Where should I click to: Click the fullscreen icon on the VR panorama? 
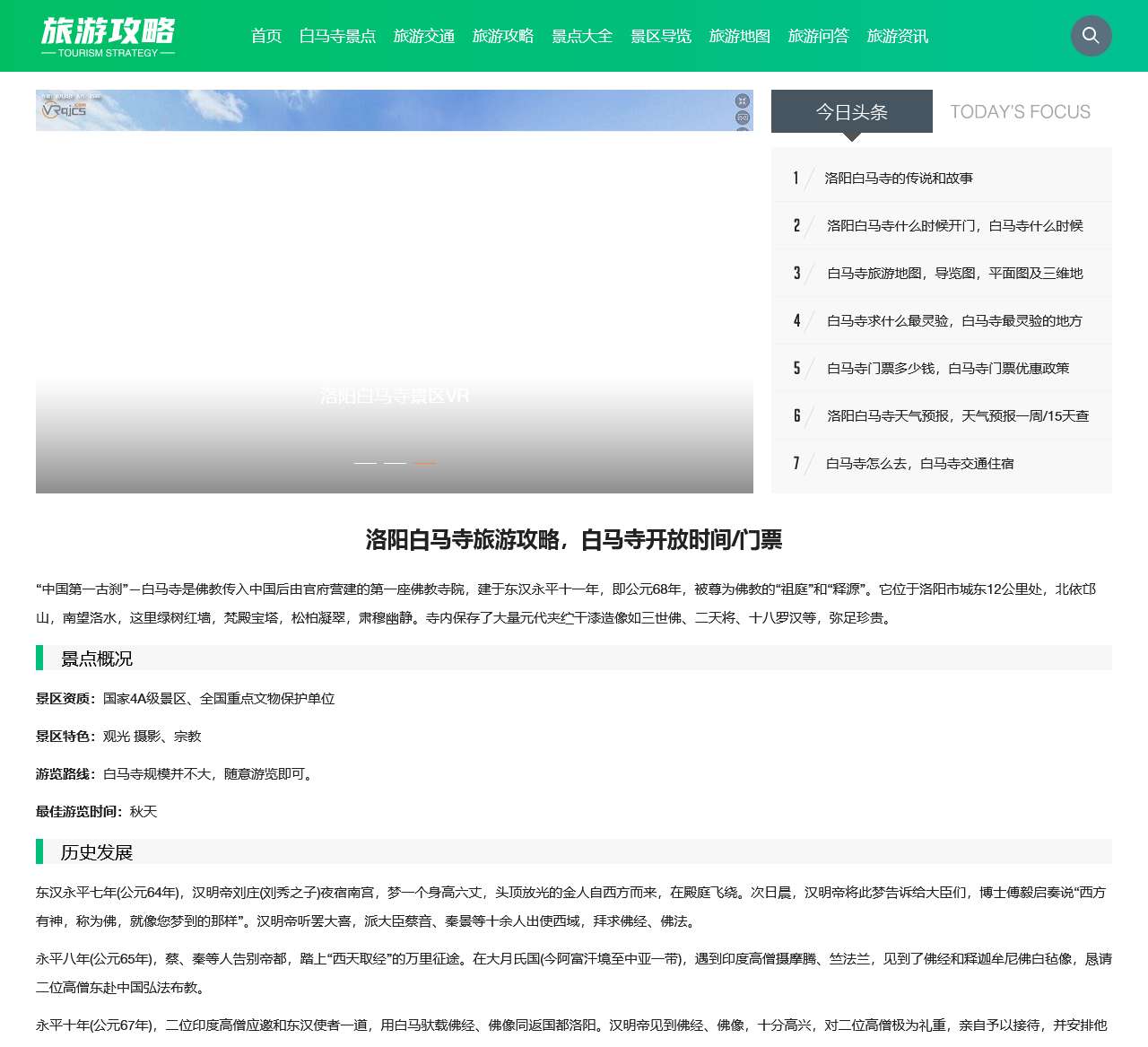point(741,101)
